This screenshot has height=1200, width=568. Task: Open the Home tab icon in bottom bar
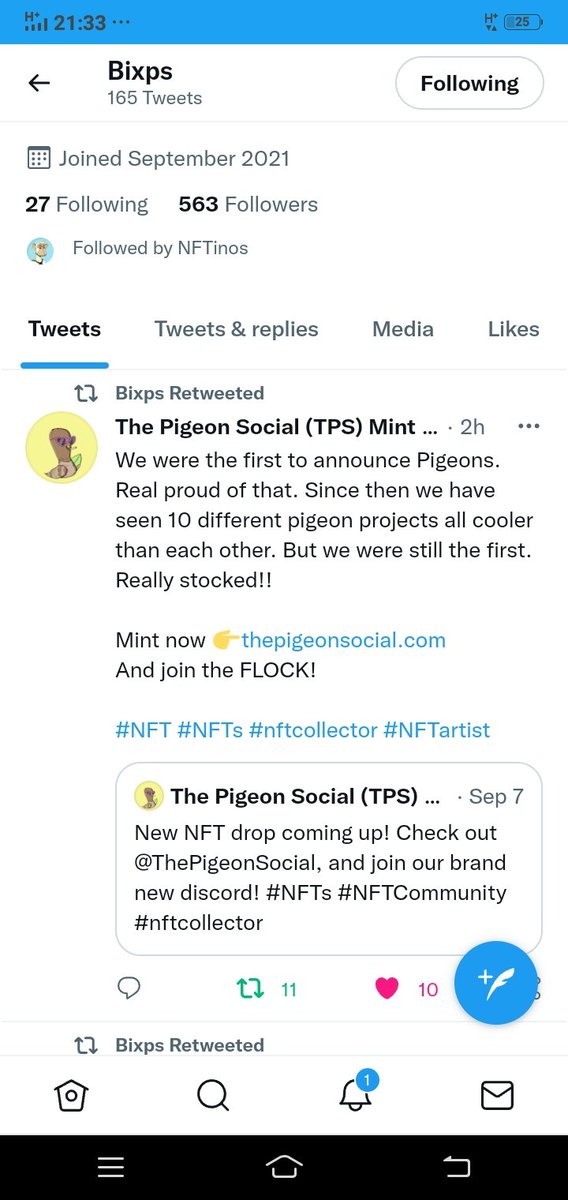[x=71, y=1096]
